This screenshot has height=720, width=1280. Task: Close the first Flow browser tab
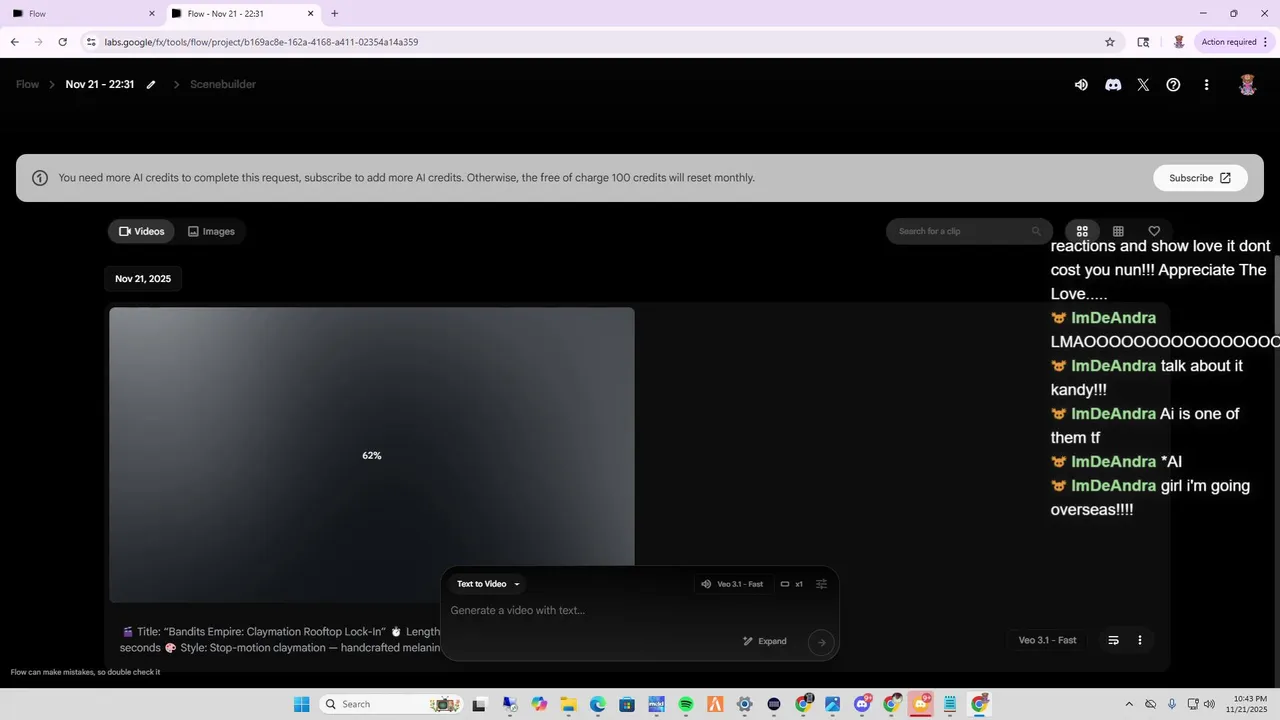point(152,14)
